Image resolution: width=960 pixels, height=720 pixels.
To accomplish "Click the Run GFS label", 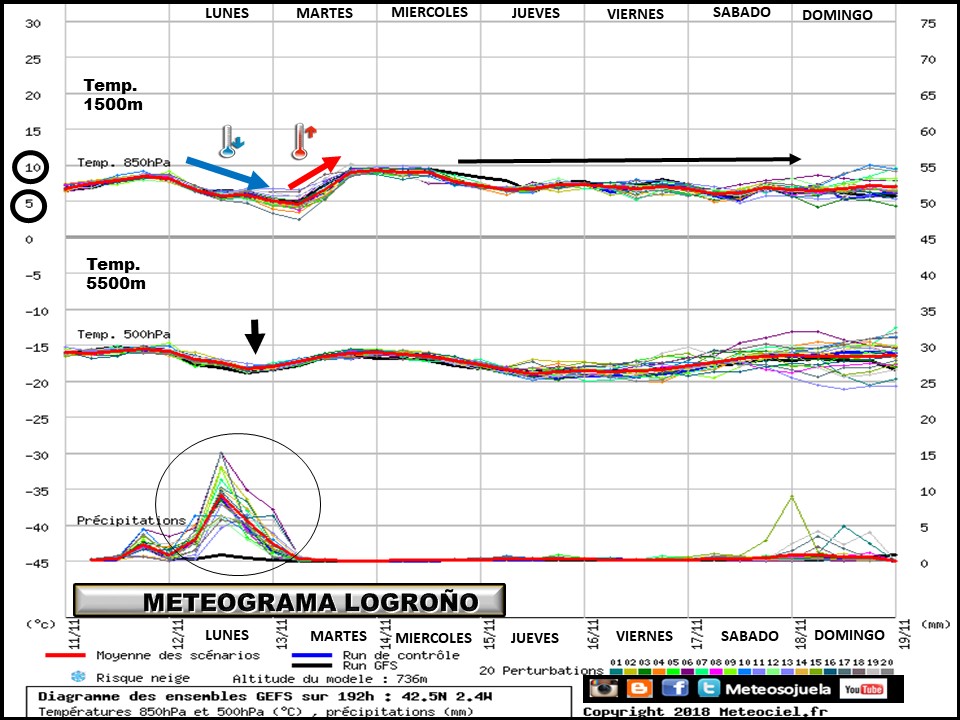I will (x=370, y=666).
